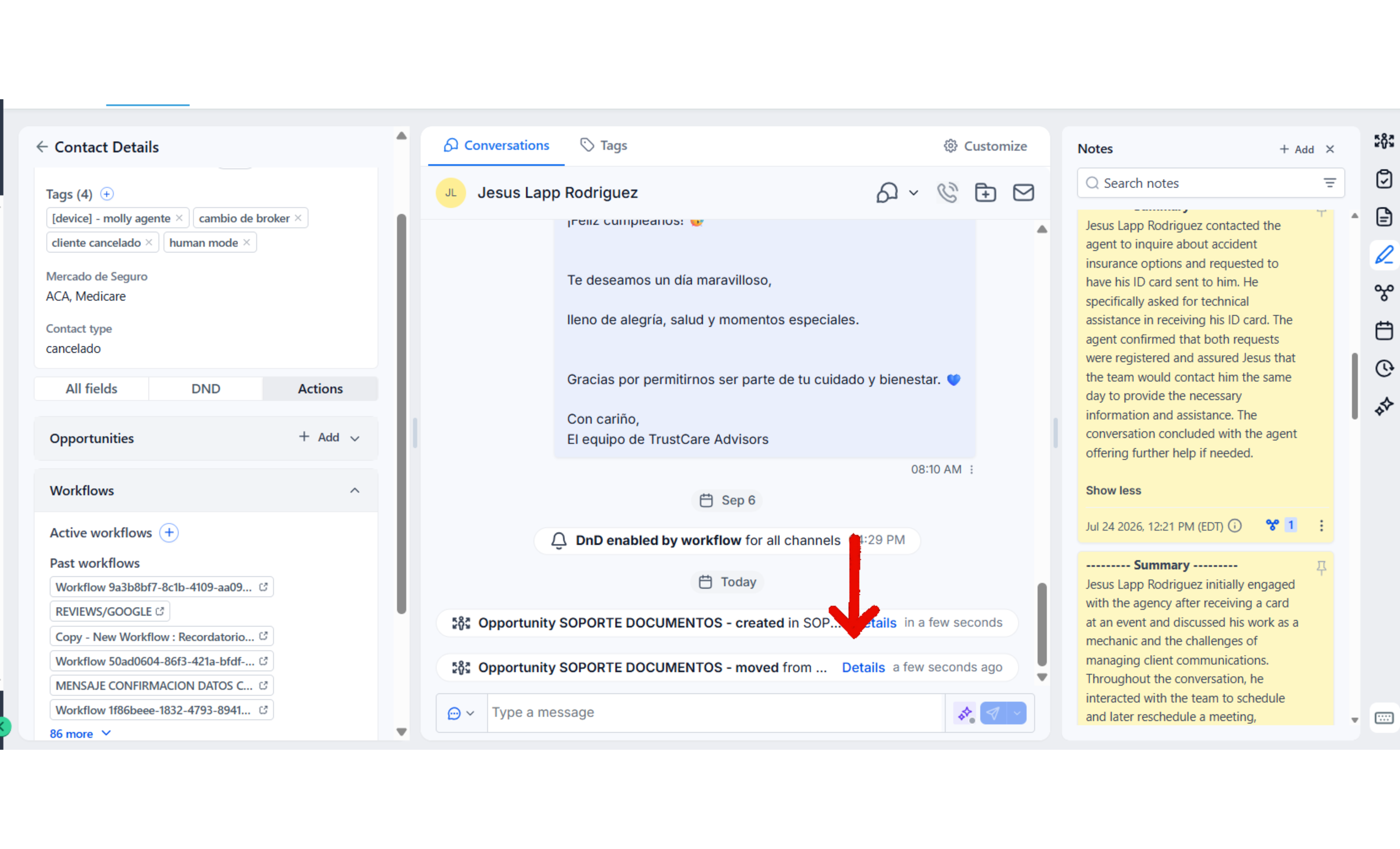Open the clock history icon in sidebar
The width and height of the screenshot is (1400, 849).
tap(1384, 368)
